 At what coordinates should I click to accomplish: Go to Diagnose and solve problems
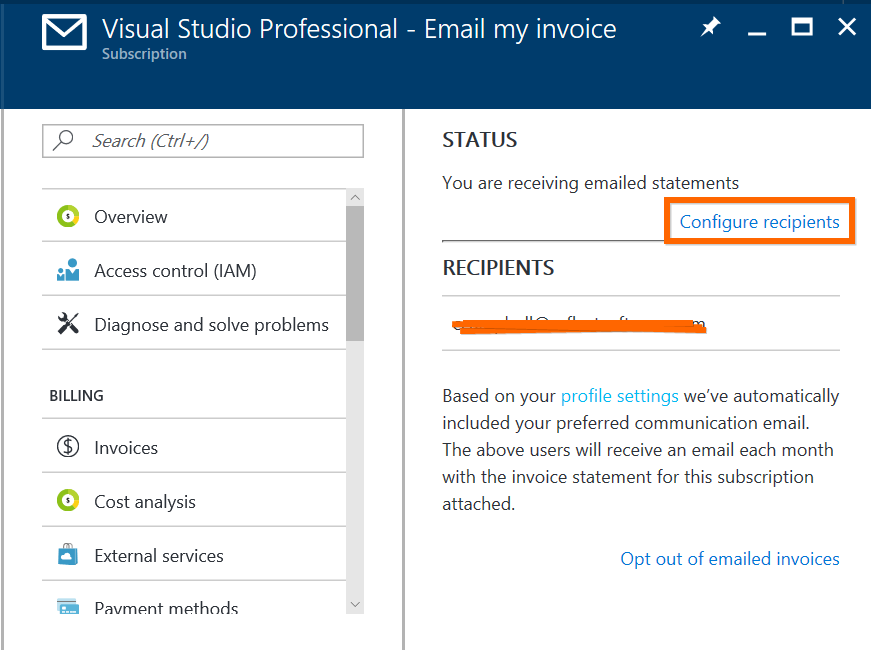pos(211,325)
